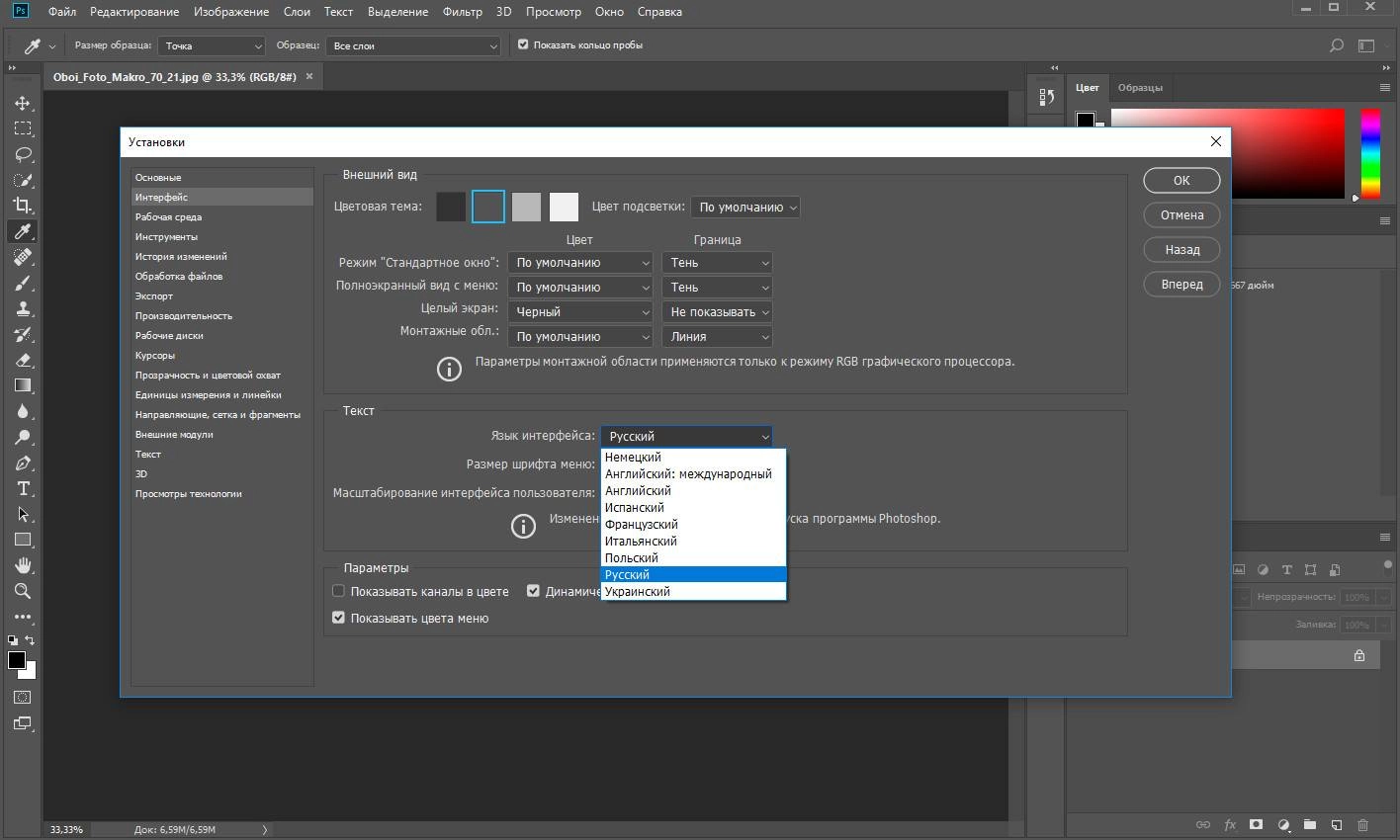Viewport: 1400px width, 840px height.
Task: Uncheck 'Показывать цвета меню'
Action: click(338, 618)
